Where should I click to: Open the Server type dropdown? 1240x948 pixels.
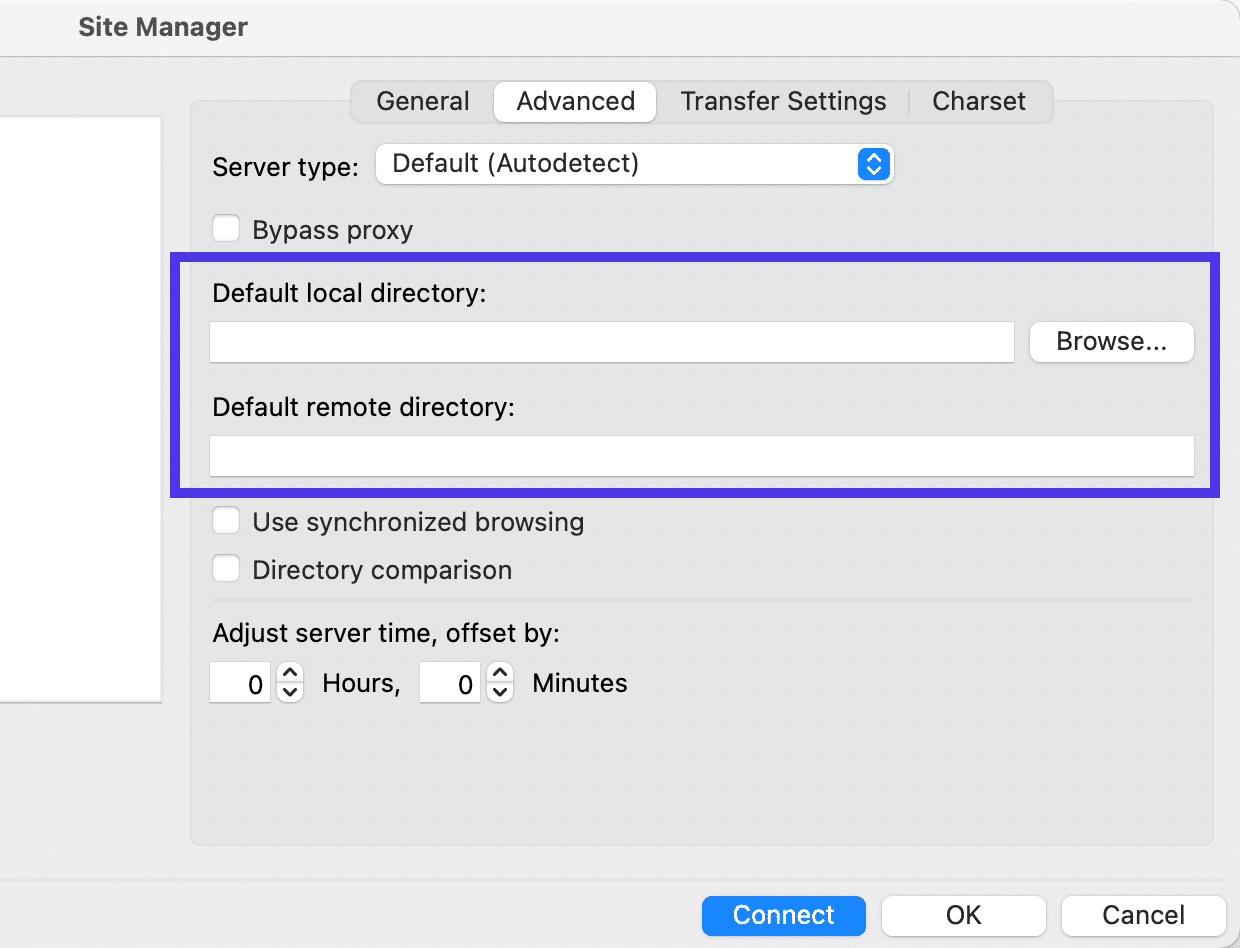634,164
